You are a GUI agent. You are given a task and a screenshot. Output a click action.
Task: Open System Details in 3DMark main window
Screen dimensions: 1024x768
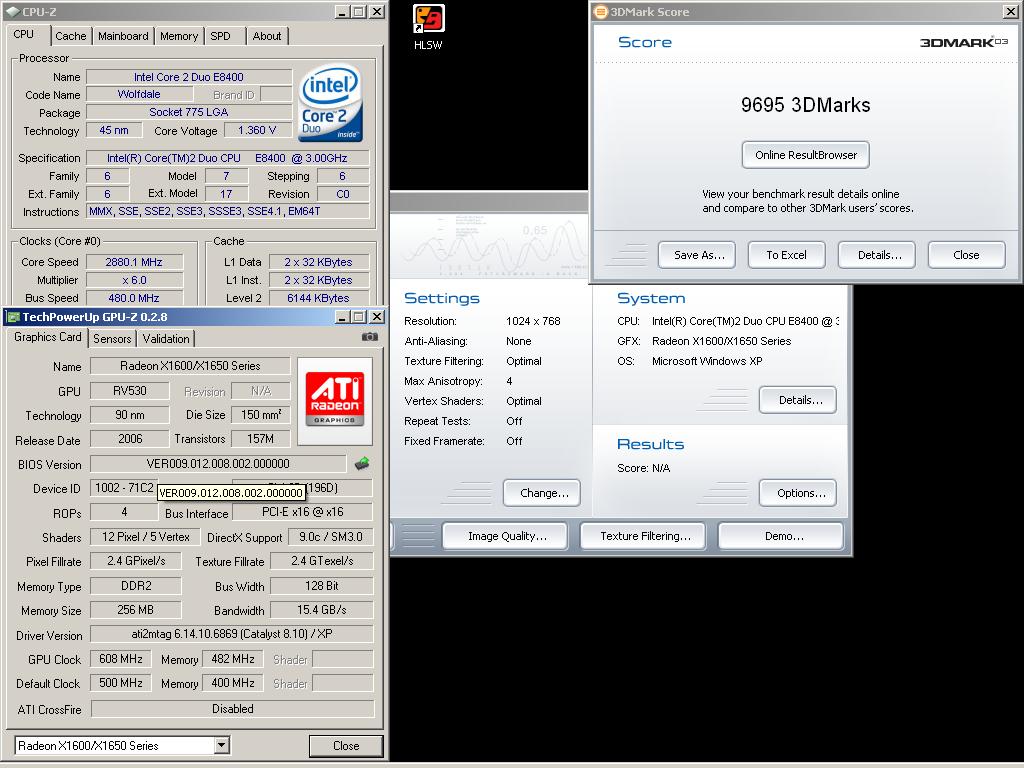coord(798,400)
